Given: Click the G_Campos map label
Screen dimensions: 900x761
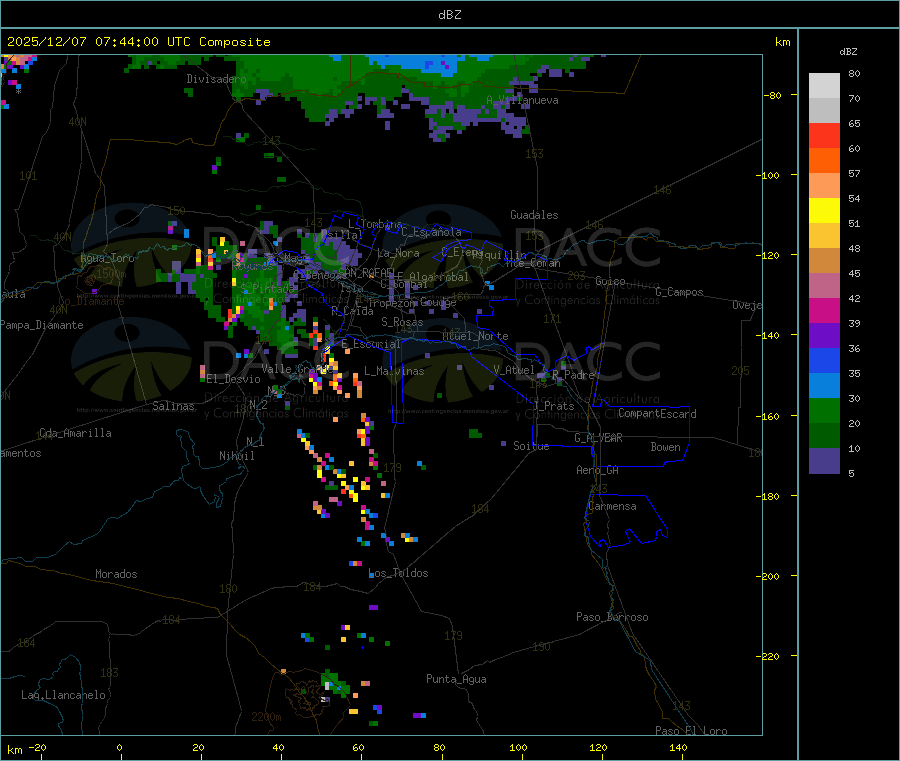Looking at the screenshot, I should 679,292.
